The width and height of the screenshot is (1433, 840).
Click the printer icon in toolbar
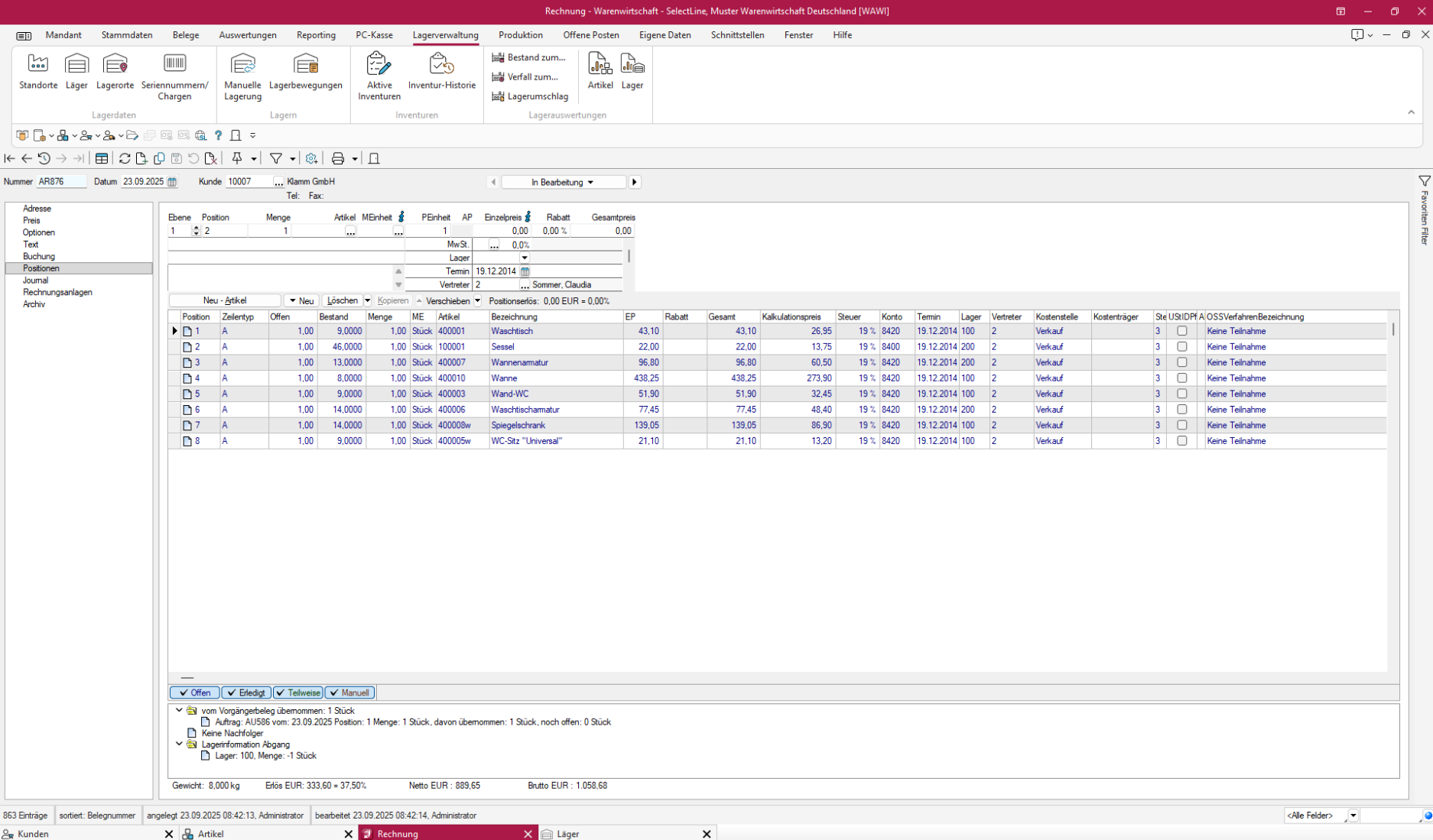pyautogui.click(x=338, y=158)
